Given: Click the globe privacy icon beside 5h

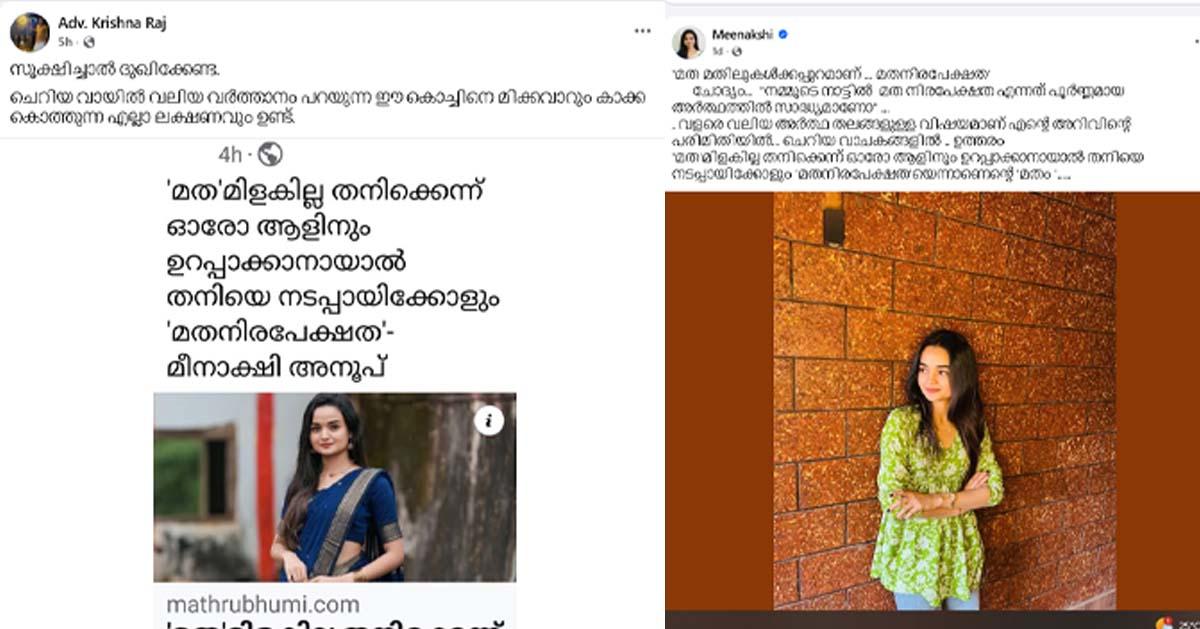Looking at the screenshot, I should [89, 42].
